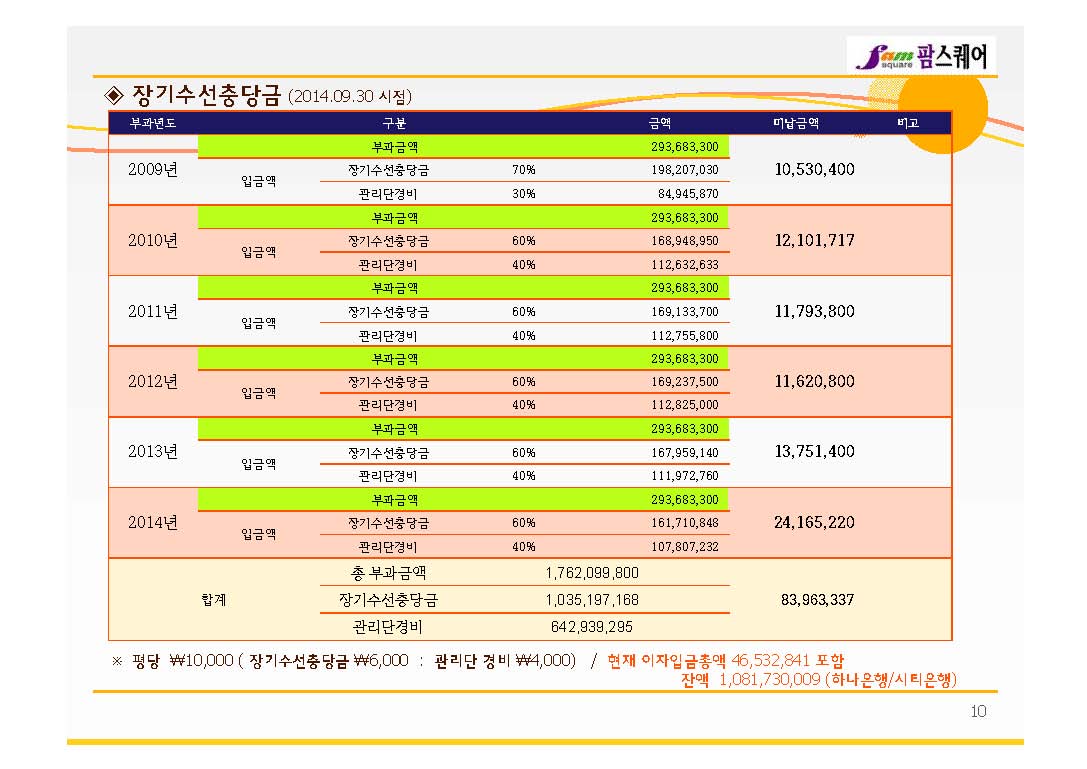Click the unpaid amount 10,530,400

tap(815, 169)
